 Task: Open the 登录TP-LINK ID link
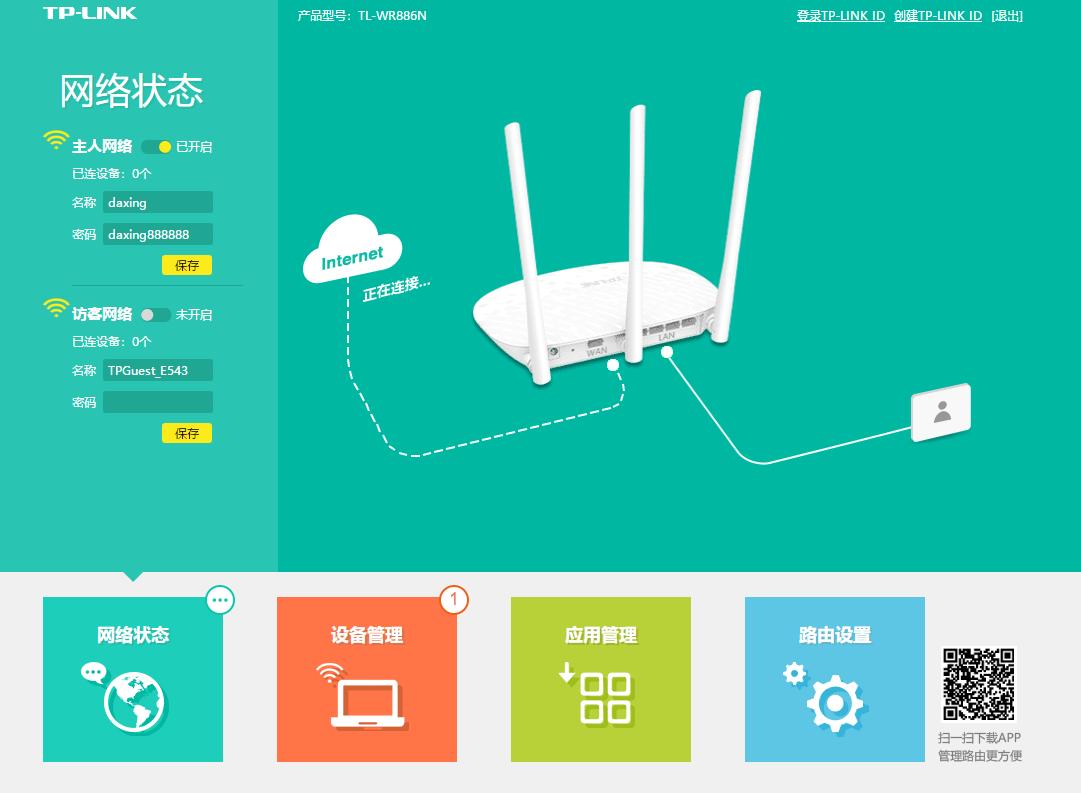[840, 16]
